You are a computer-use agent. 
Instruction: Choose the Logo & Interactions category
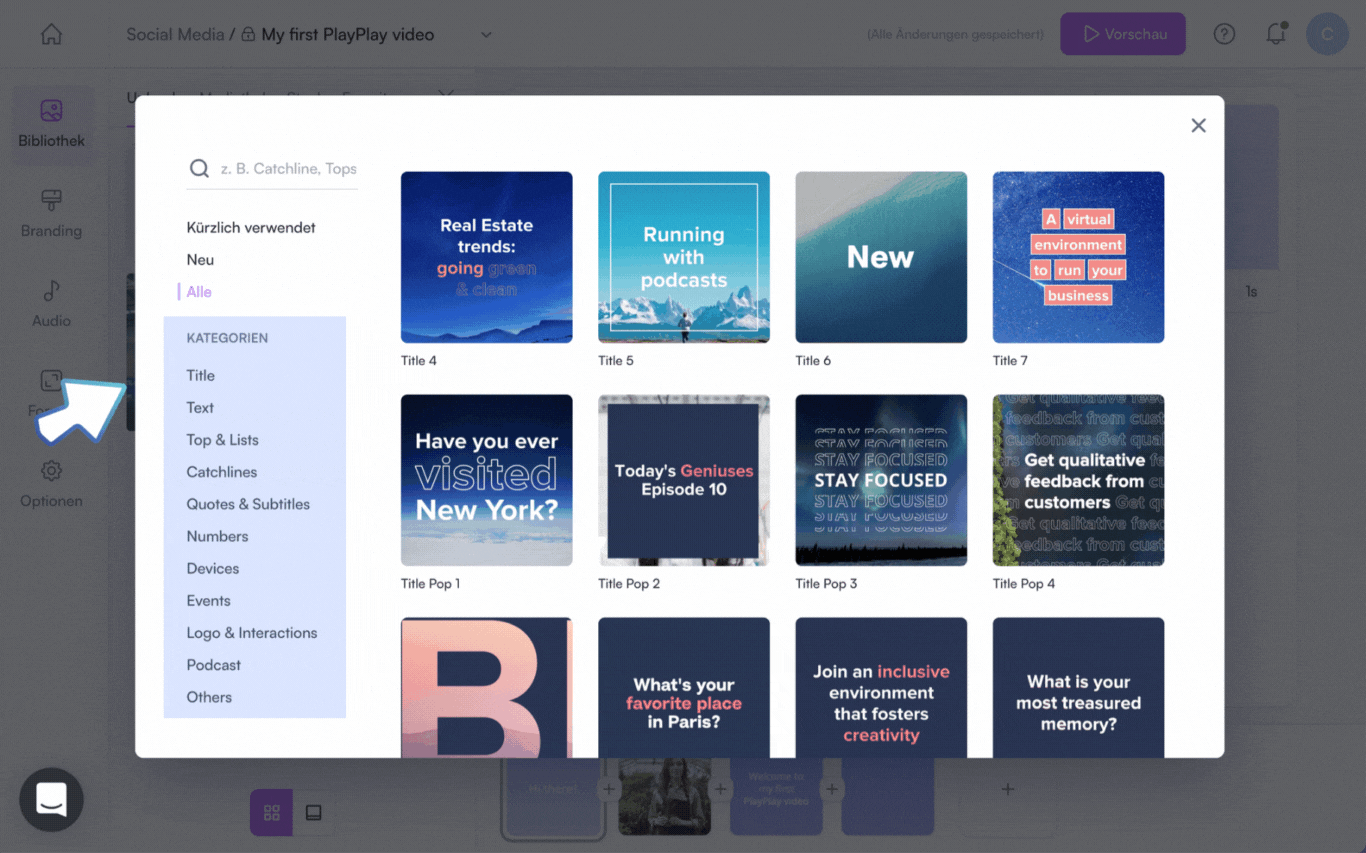(251, 632)
